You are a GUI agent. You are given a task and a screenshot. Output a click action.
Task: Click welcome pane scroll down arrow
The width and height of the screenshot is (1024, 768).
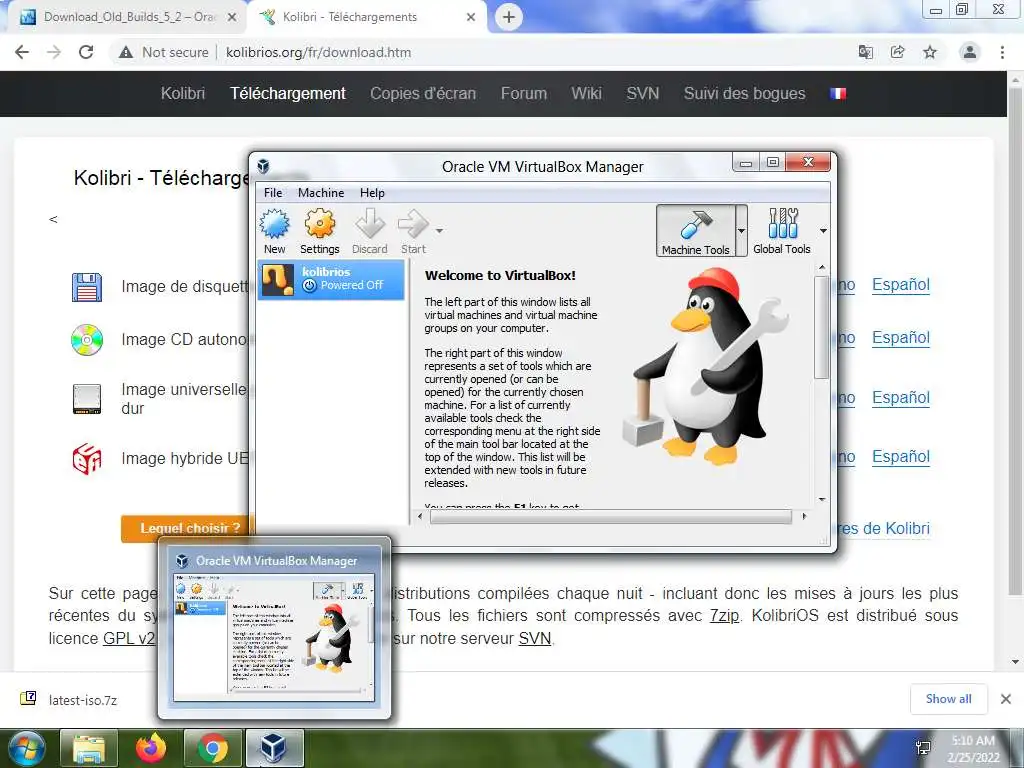coord(822,499)
